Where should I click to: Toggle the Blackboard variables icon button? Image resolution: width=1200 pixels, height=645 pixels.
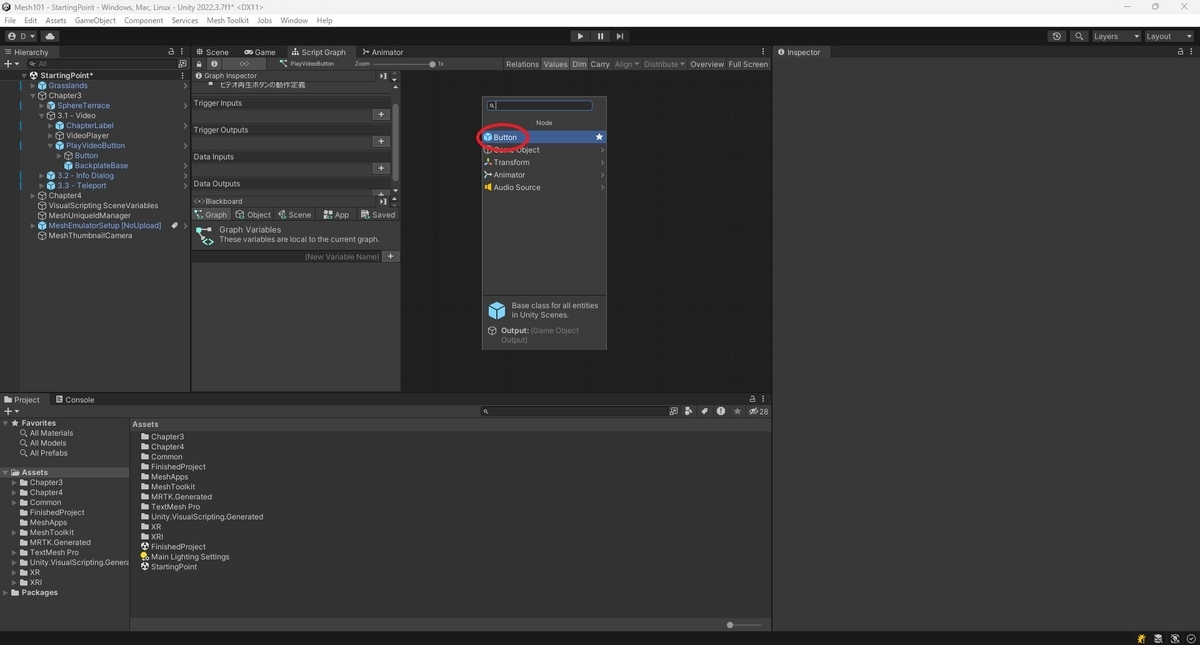pyautogui.click(x=245, y=64)
